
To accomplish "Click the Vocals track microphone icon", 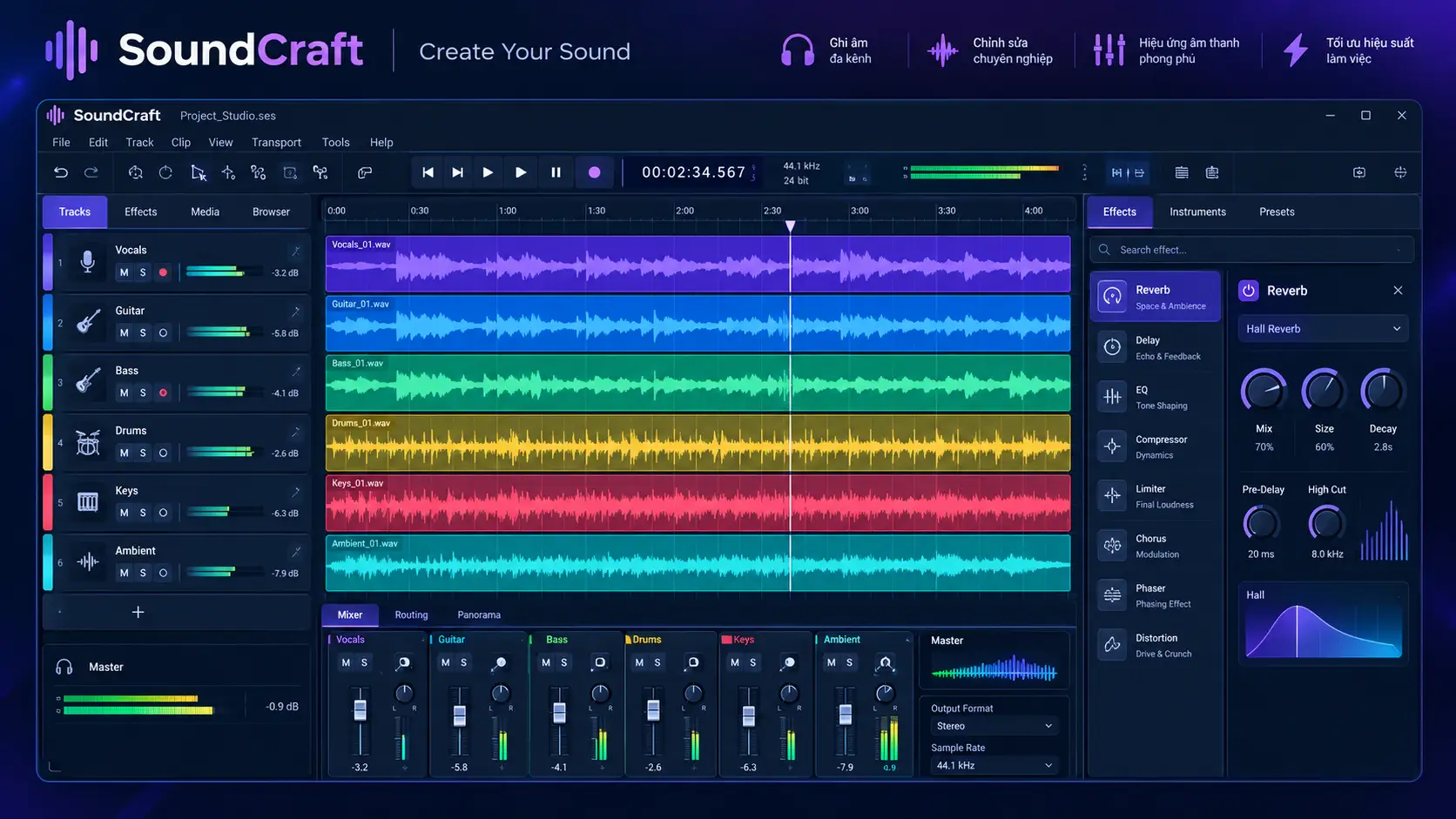I will pos(87,261).
